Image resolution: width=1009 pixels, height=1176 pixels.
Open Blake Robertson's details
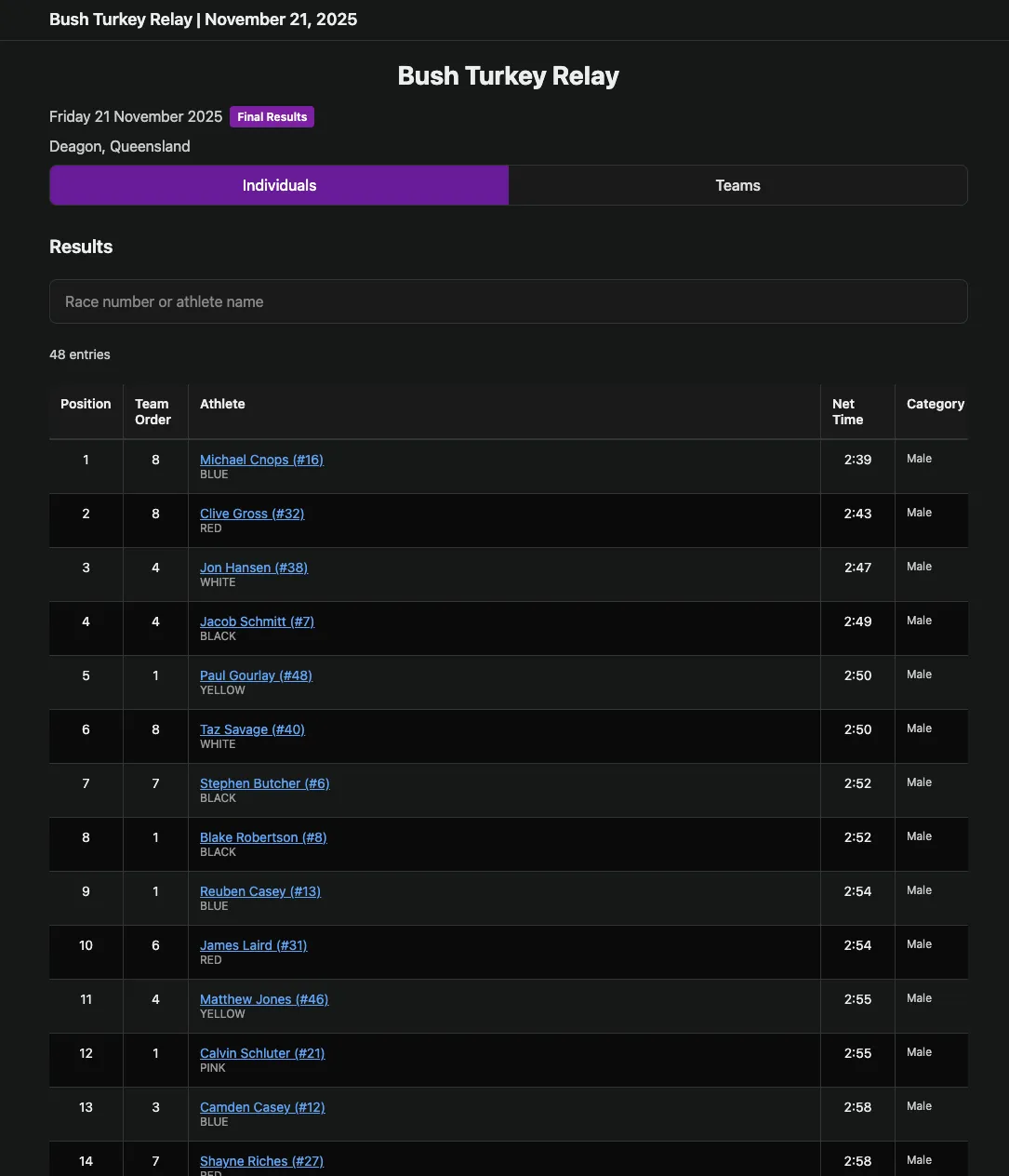(x=263, y=837)
